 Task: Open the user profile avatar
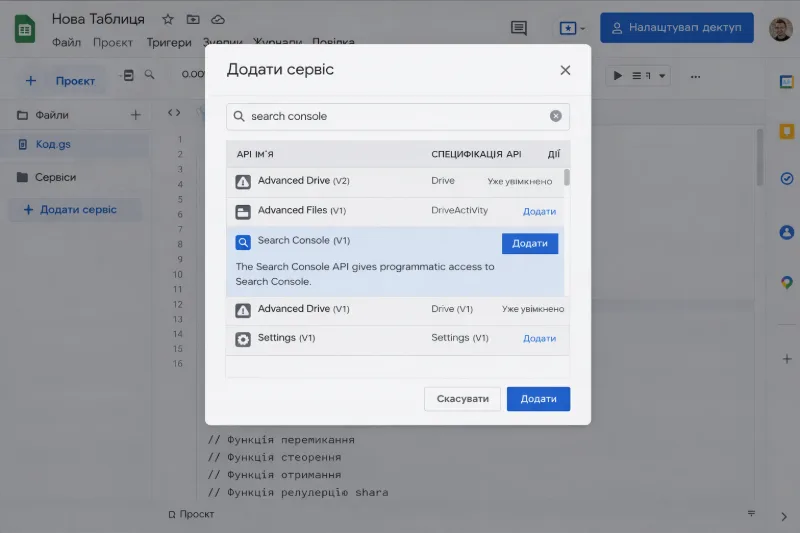tap(780, 29)
